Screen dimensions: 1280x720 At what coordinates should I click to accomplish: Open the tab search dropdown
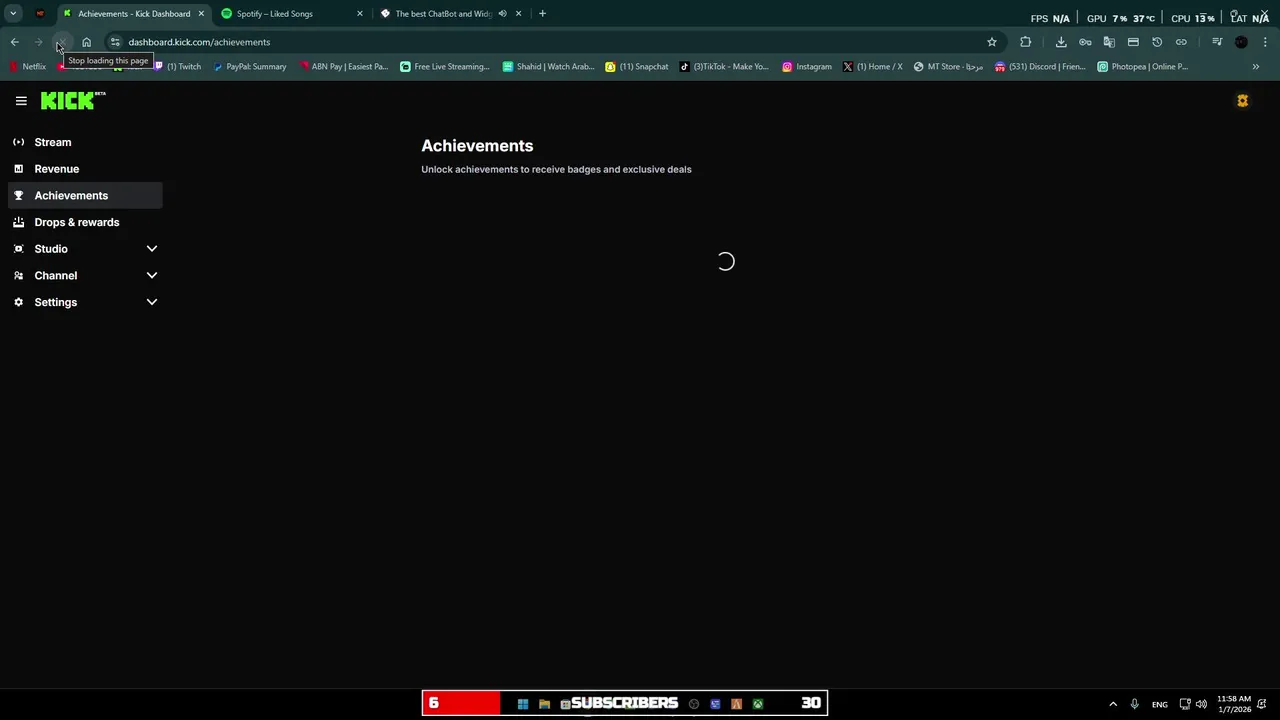click(x=13, y=14)
